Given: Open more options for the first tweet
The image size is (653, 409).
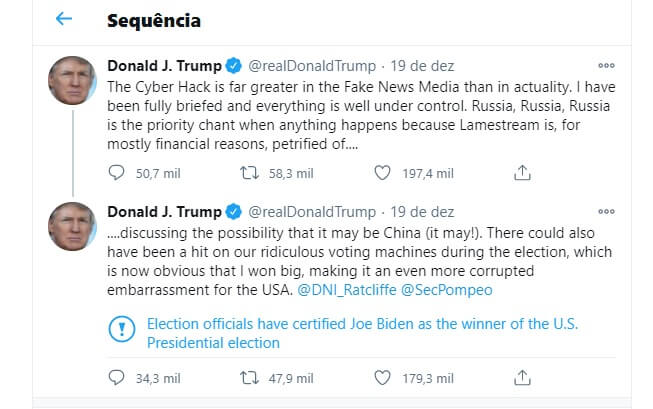Looking at the screenshot, I should (606, 66).
